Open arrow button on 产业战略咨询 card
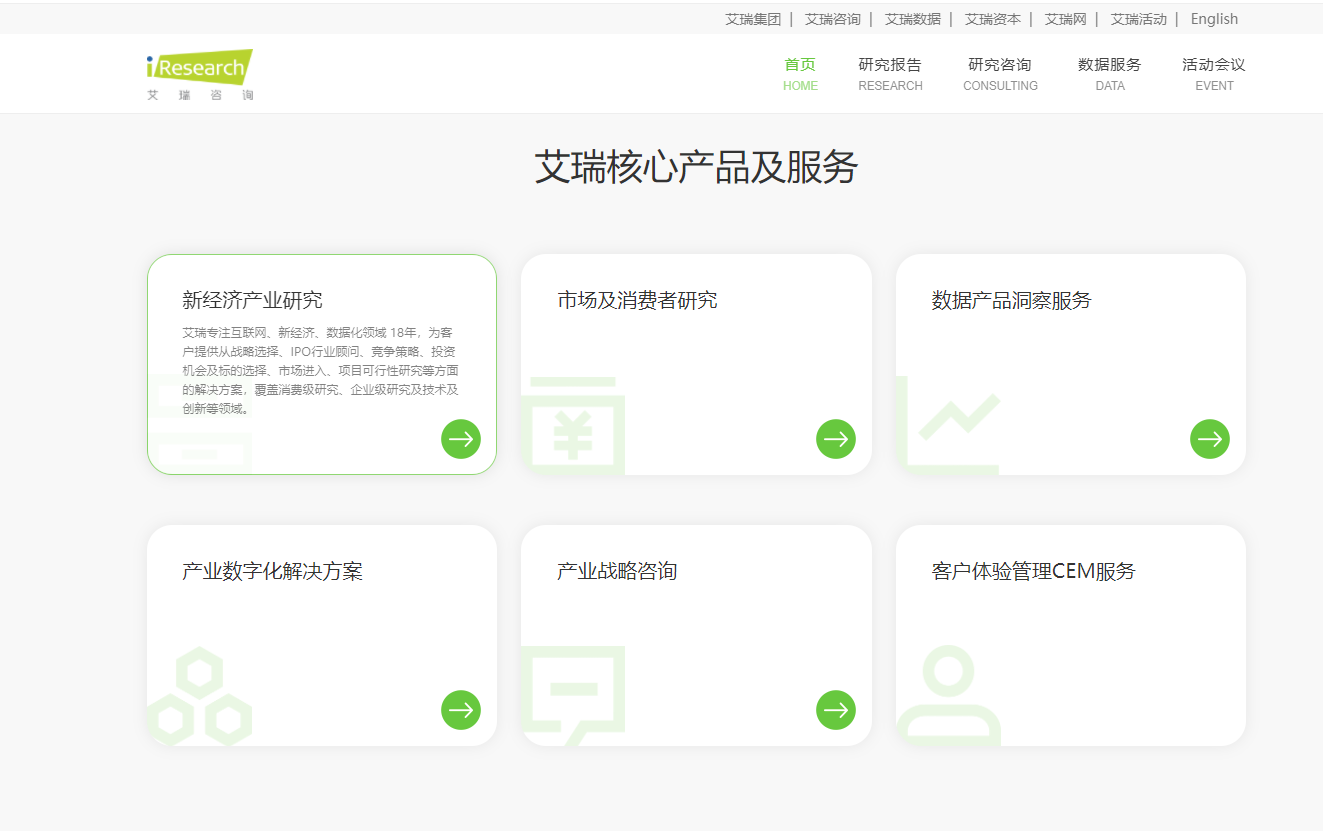The width and height of the screenshot is (1323, 831). (x=836, y=710)
